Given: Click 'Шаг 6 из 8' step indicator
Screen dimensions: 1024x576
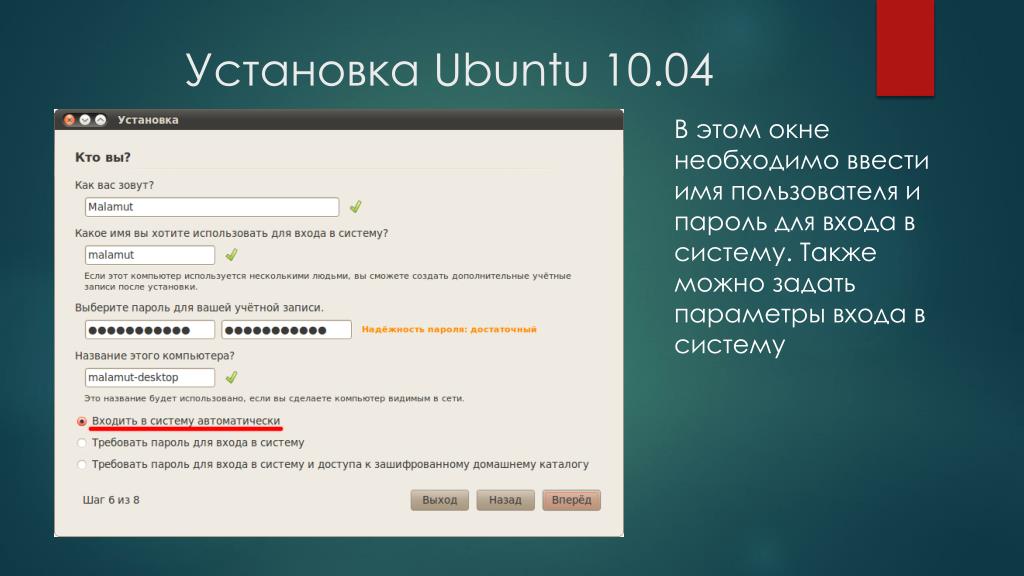Looking at the screenshot, I should [x=111, y=500].
